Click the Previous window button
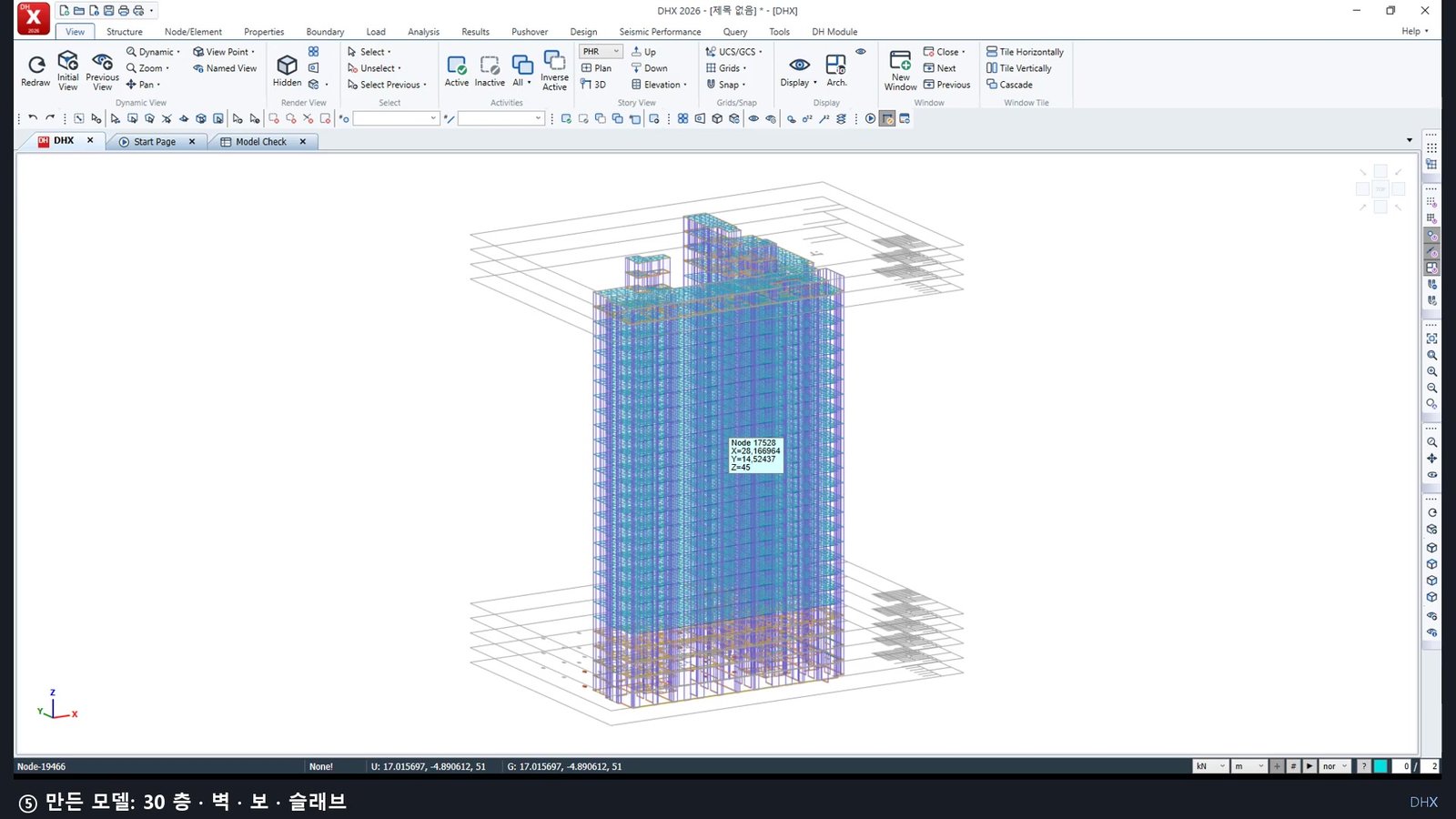Screen dimensions: 1456x819 coord(946,85)
